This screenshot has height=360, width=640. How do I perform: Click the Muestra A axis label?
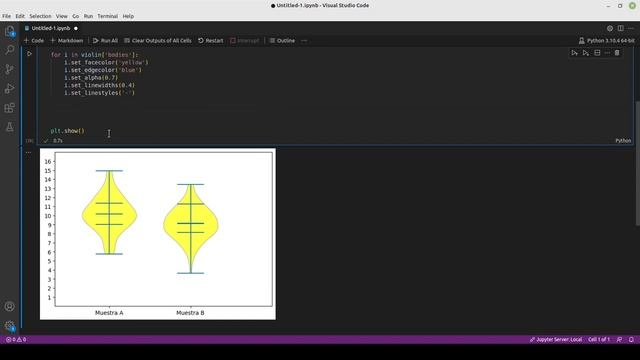coord(109,313)
